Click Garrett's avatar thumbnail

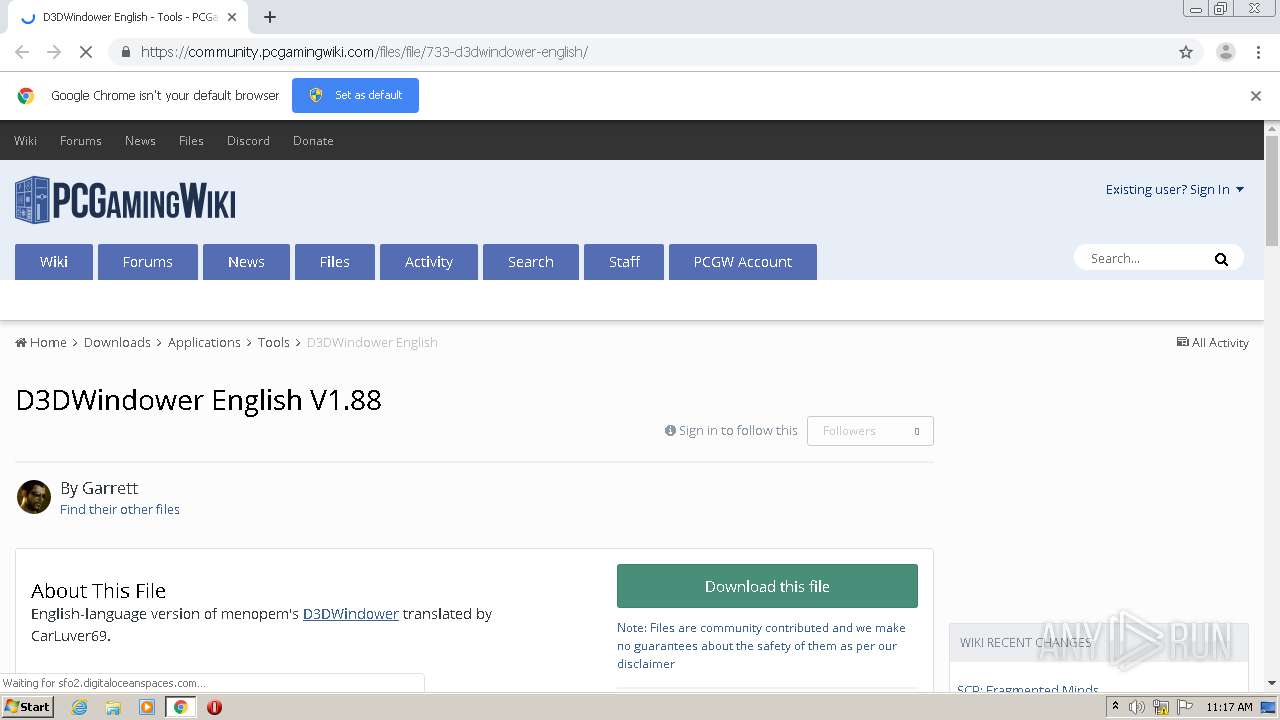(x=34, y=497)
